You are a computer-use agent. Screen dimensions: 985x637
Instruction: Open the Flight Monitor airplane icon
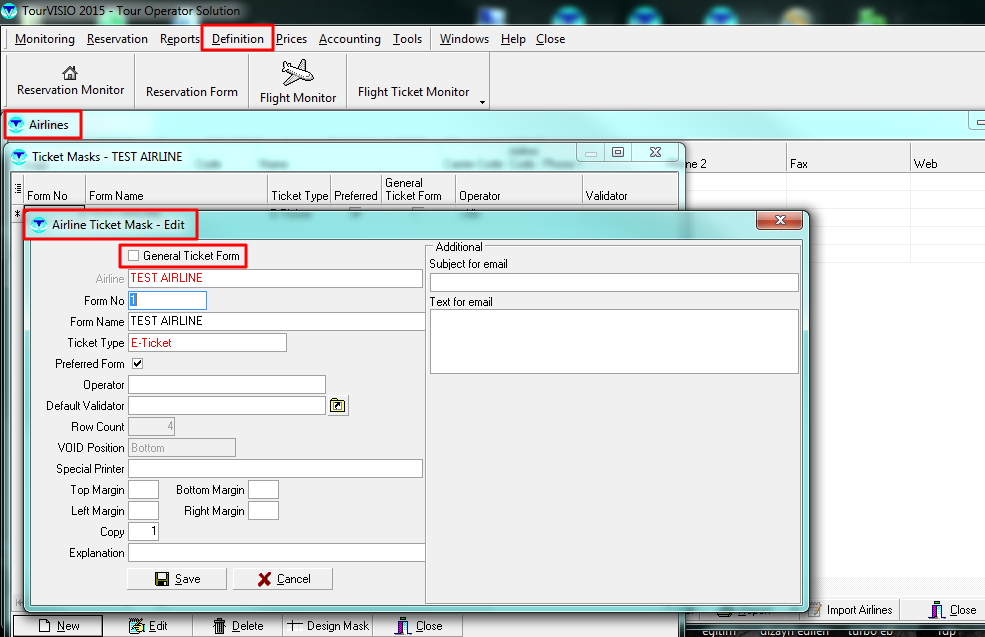click(x=297, y=73)
